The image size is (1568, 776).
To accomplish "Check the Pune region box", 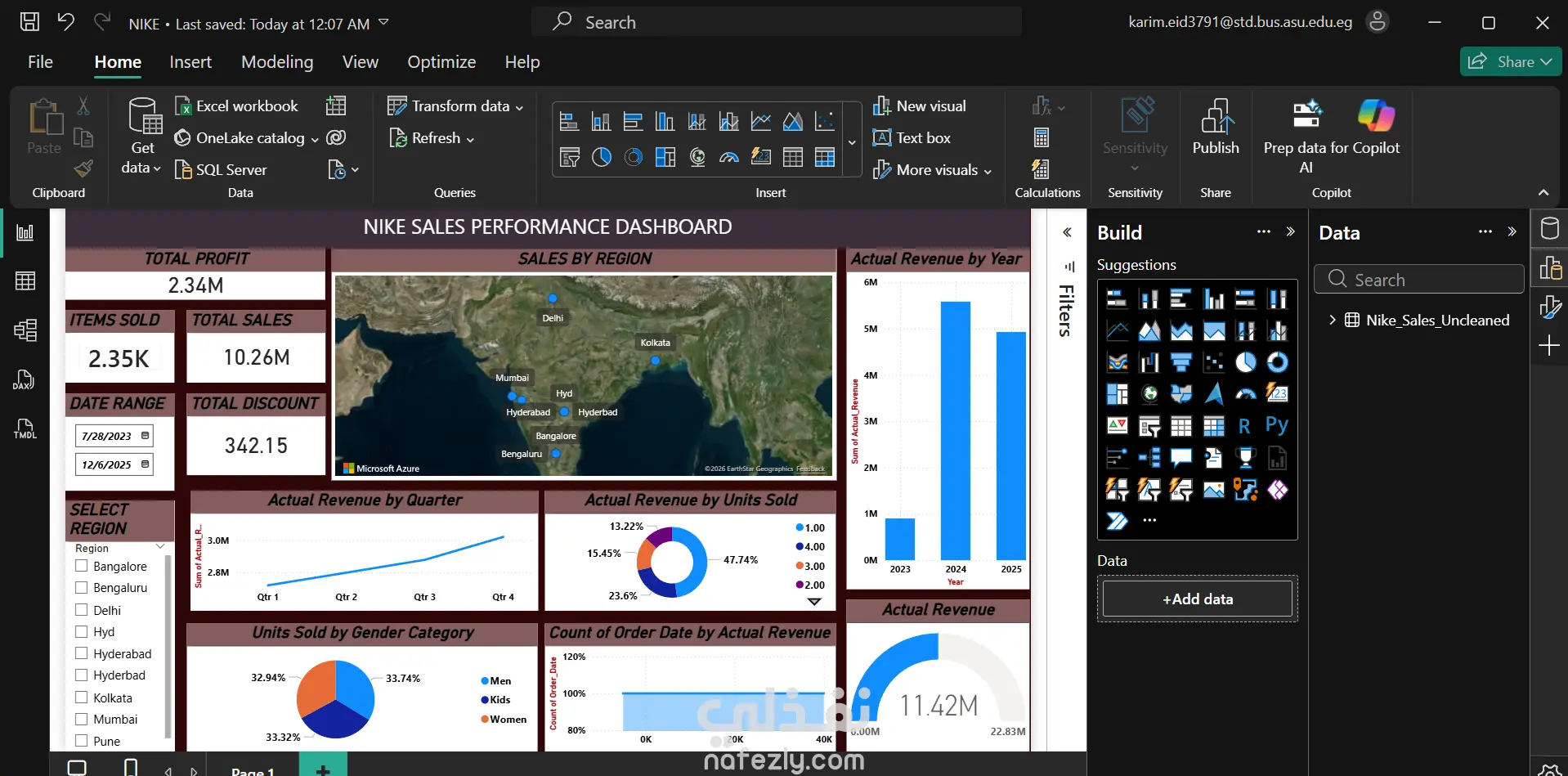I will click(x=81, y=741).
